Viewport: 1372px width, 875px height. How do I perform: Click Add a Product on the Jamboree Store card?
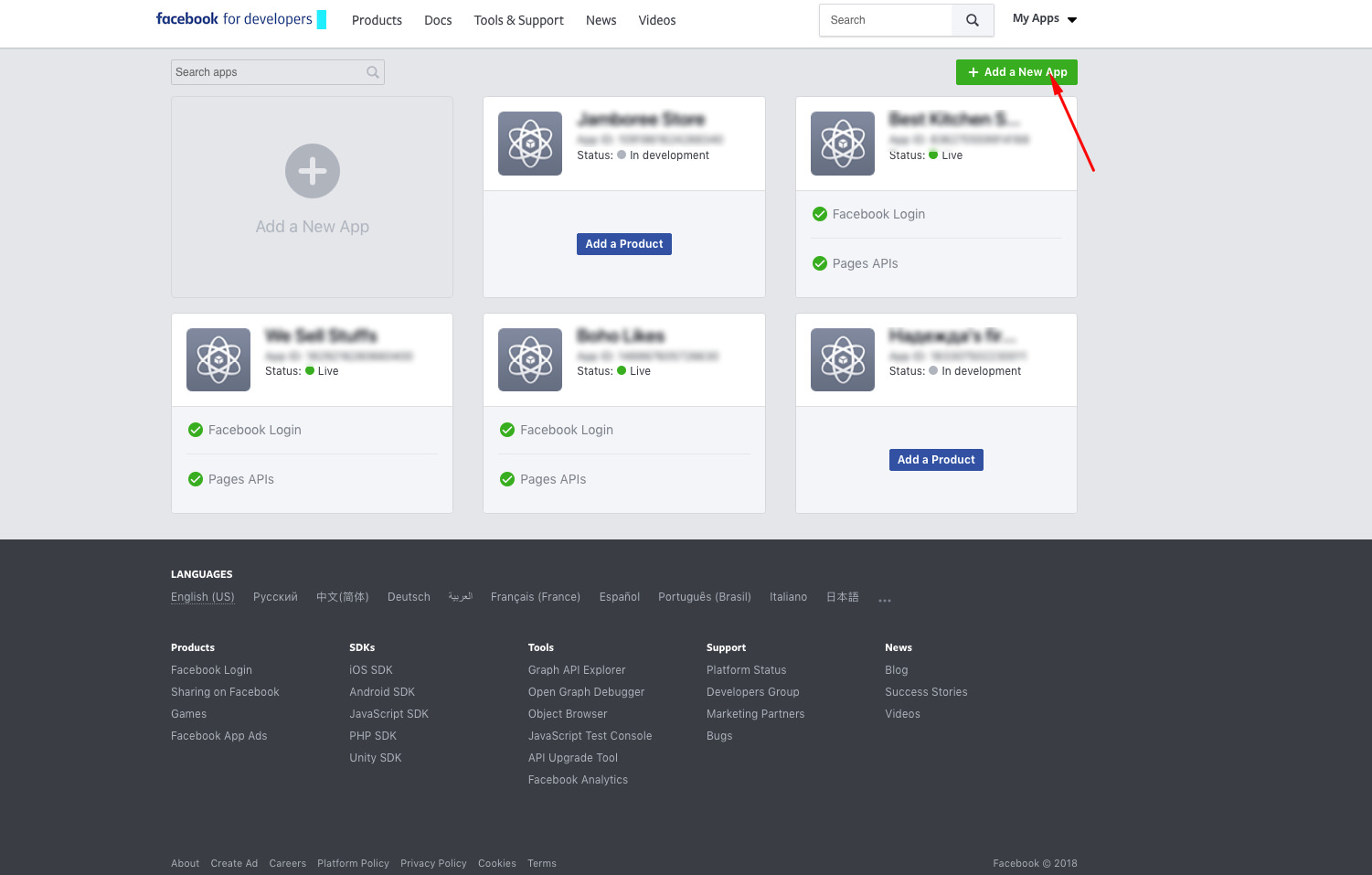click(624, 244)
